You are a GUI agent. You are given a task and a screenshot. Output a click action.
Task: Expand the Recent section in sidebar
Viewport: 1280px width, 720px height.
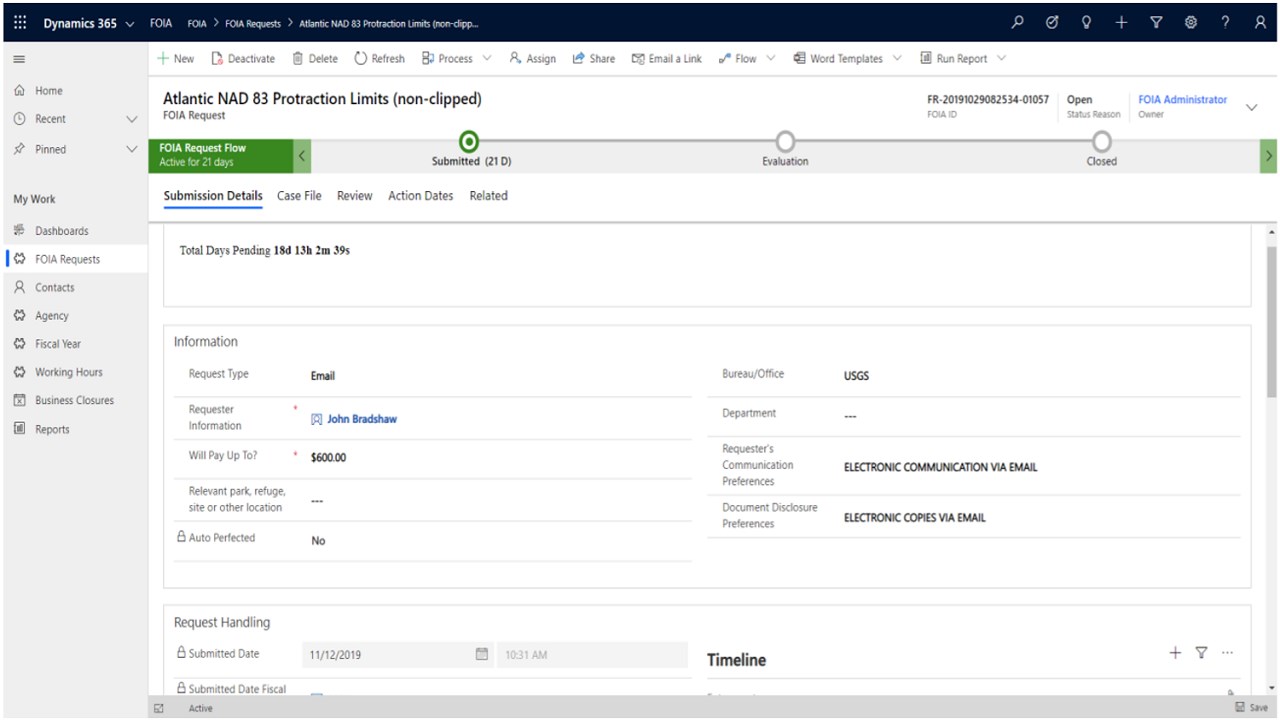coord(131,119)
